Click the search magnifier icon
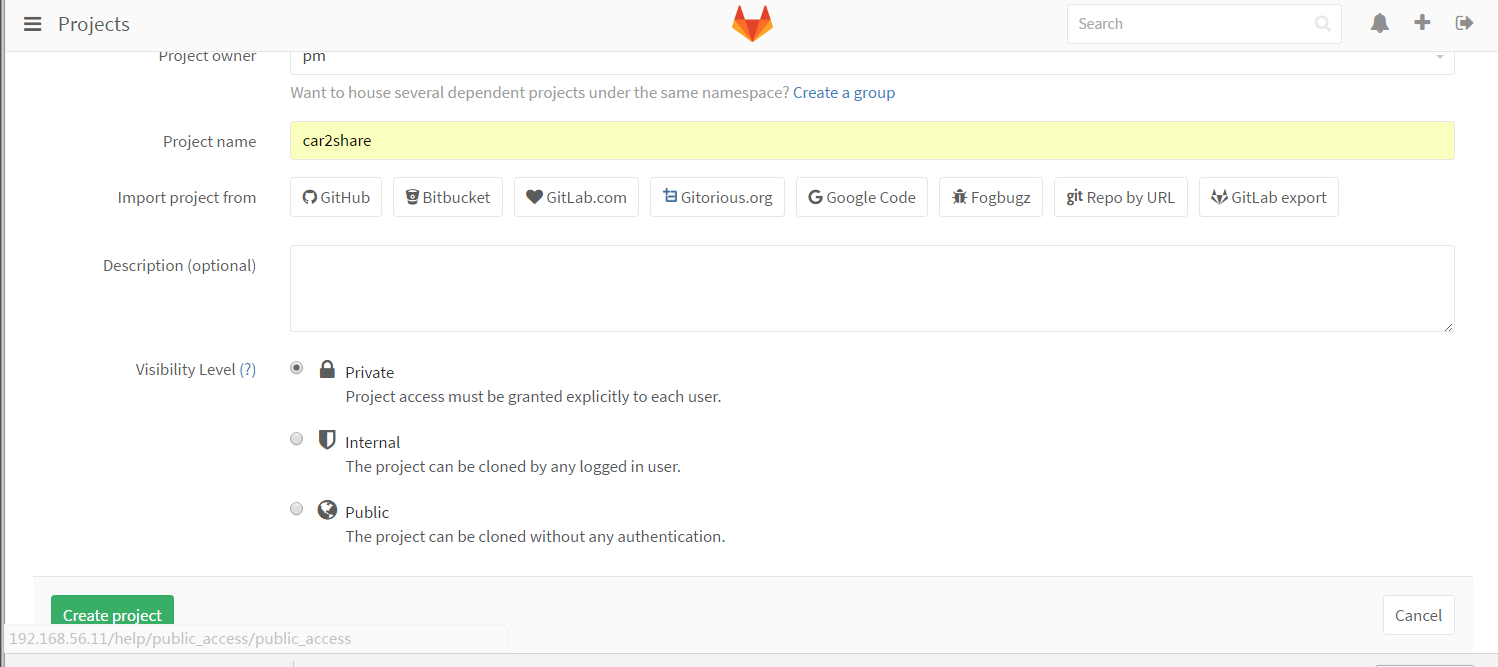This screenshot has width=1498, height=667. tap(1322, 24)
